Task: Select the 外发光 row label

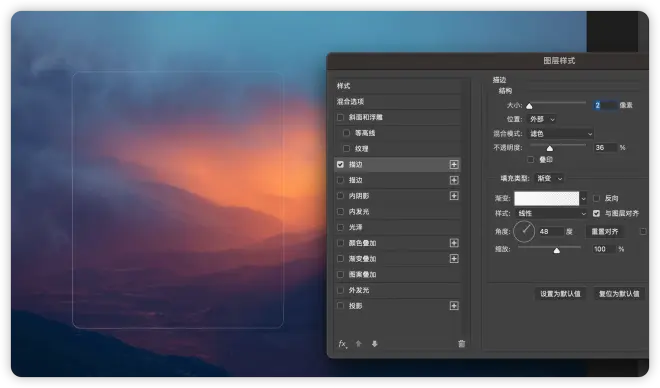Action: [359, 290]
